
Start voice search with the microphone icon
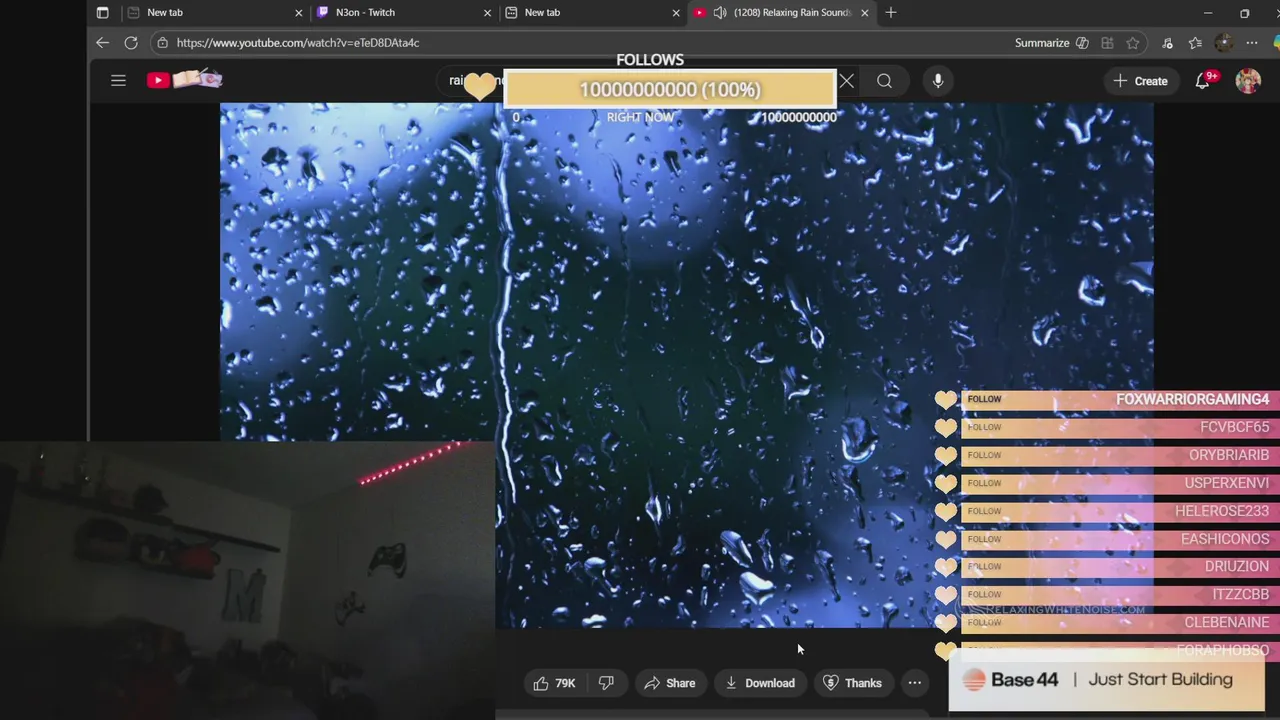[x=938, y=81]
